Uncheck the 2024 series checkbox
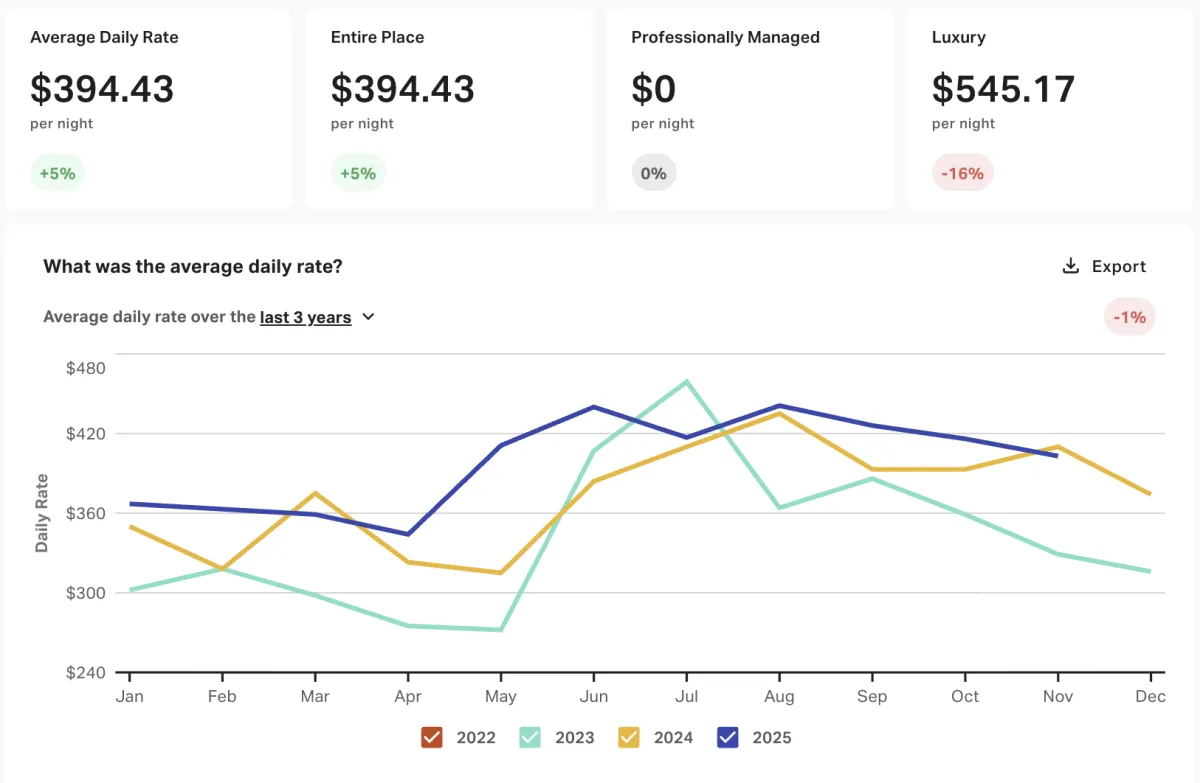Viewport: 1200px width, 783px height. [x=629, y=737]
